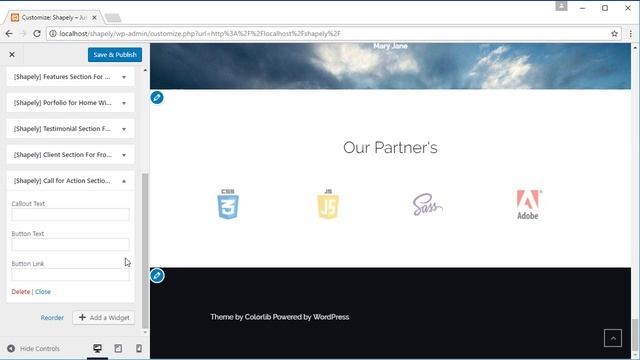
Task: Click the sidebar scroll-down arrow
Action: 145,332
